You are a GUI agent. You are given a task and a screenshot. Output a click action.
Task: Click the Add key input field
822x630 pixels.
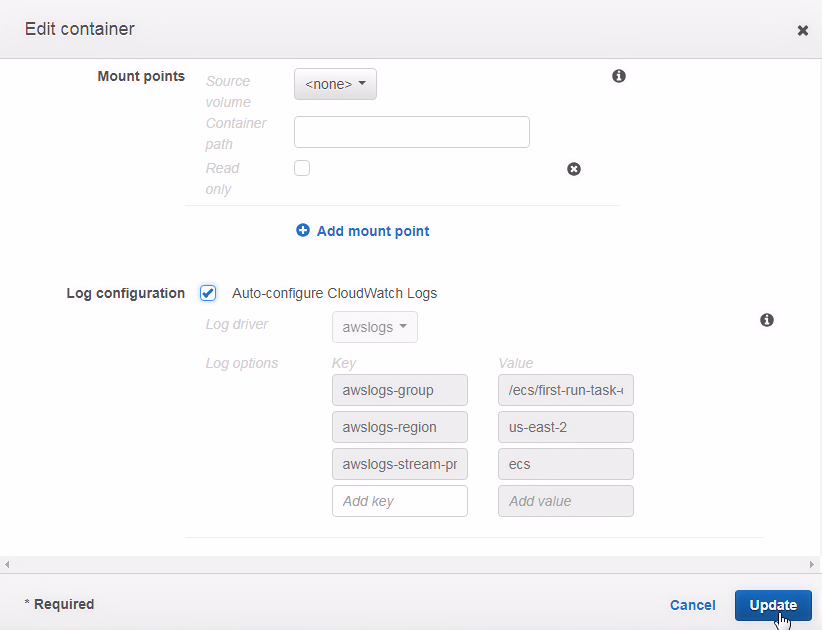[399, 501]
